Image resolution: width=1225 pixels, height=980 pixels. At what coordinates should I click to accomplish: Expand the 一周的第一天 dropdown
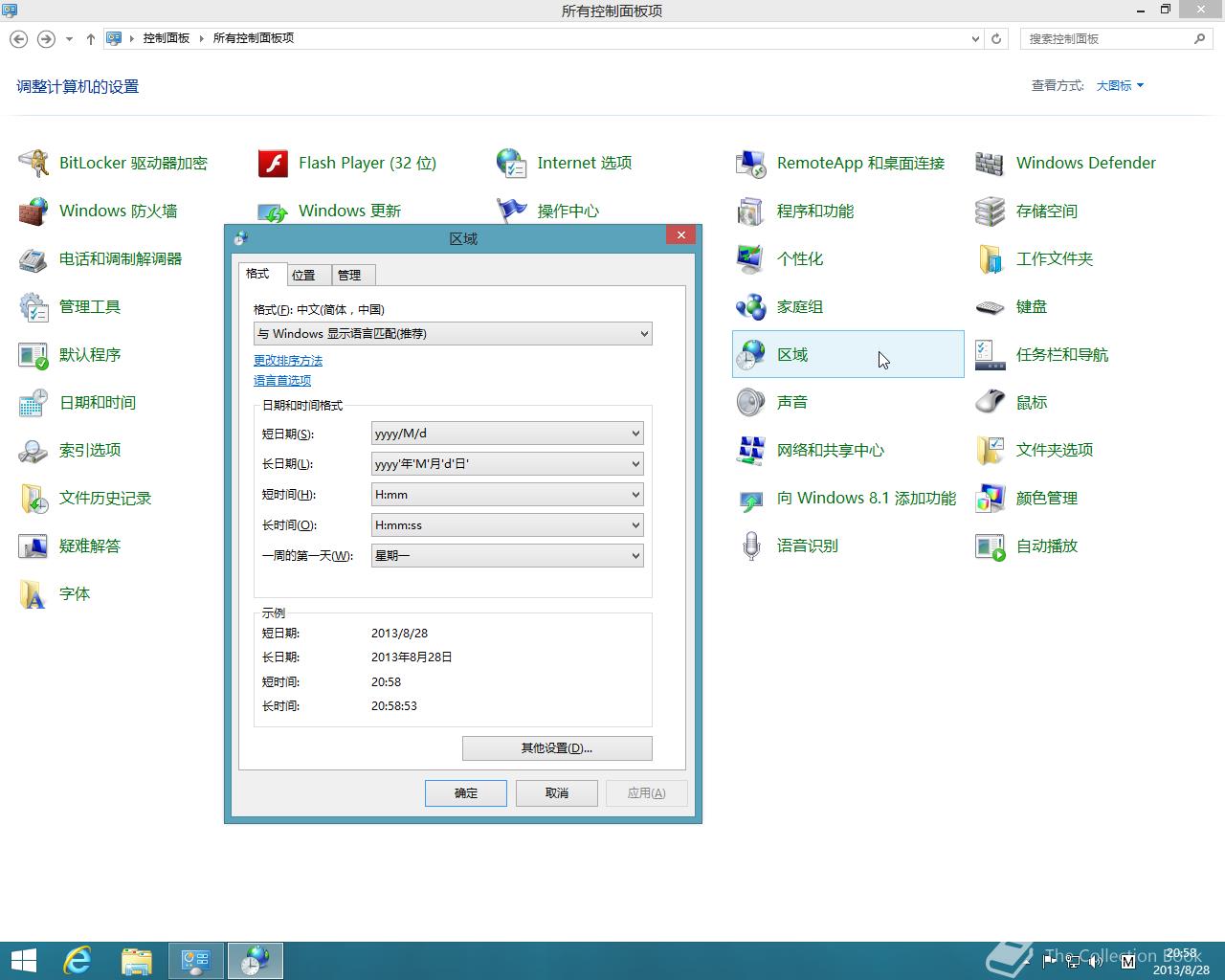tap(507, 556)
